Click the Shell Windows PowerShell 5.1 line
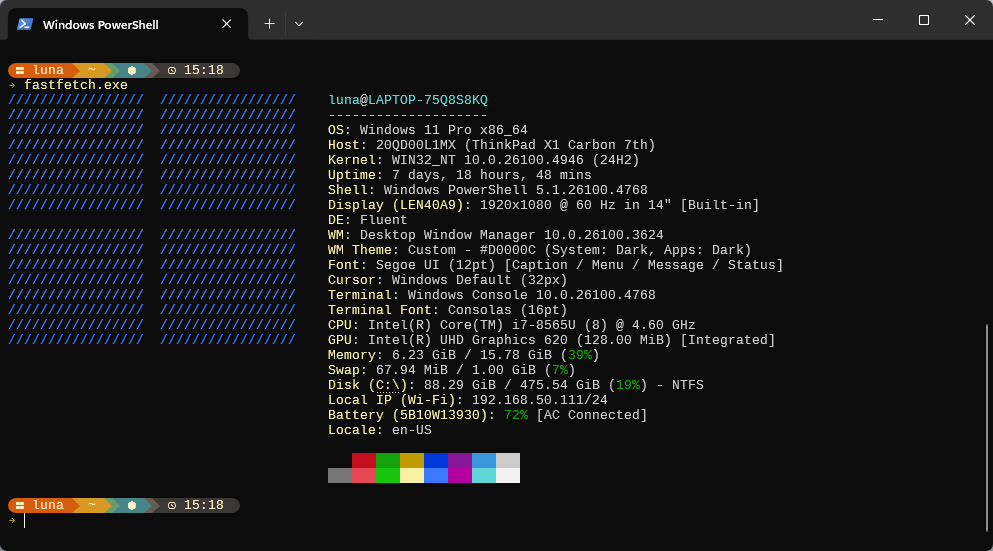The image size is (993, 551). coord(488,190)
